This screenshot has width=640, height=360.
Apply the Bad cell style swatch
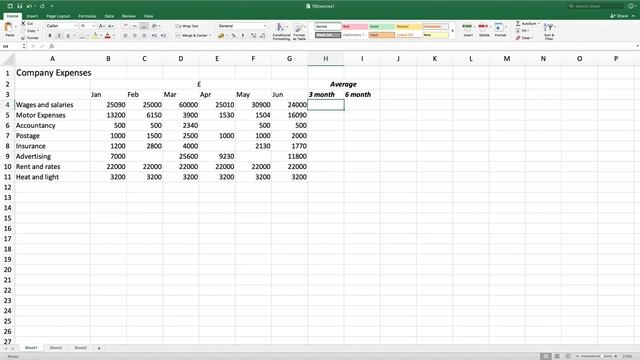[355, 27]
